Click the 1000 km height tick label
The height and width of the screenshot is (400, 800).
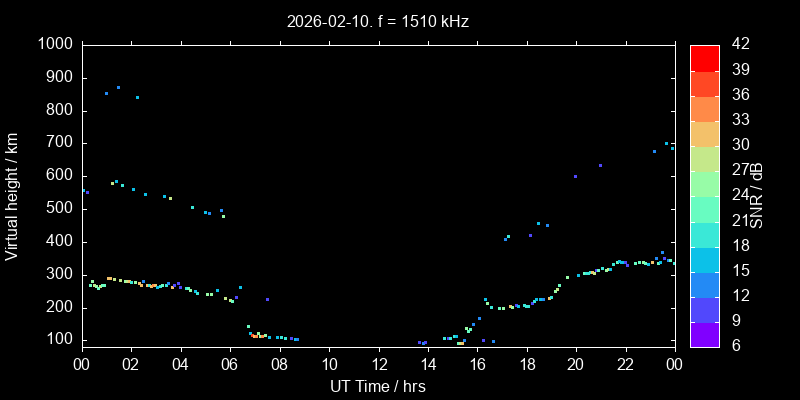point(54,44)
